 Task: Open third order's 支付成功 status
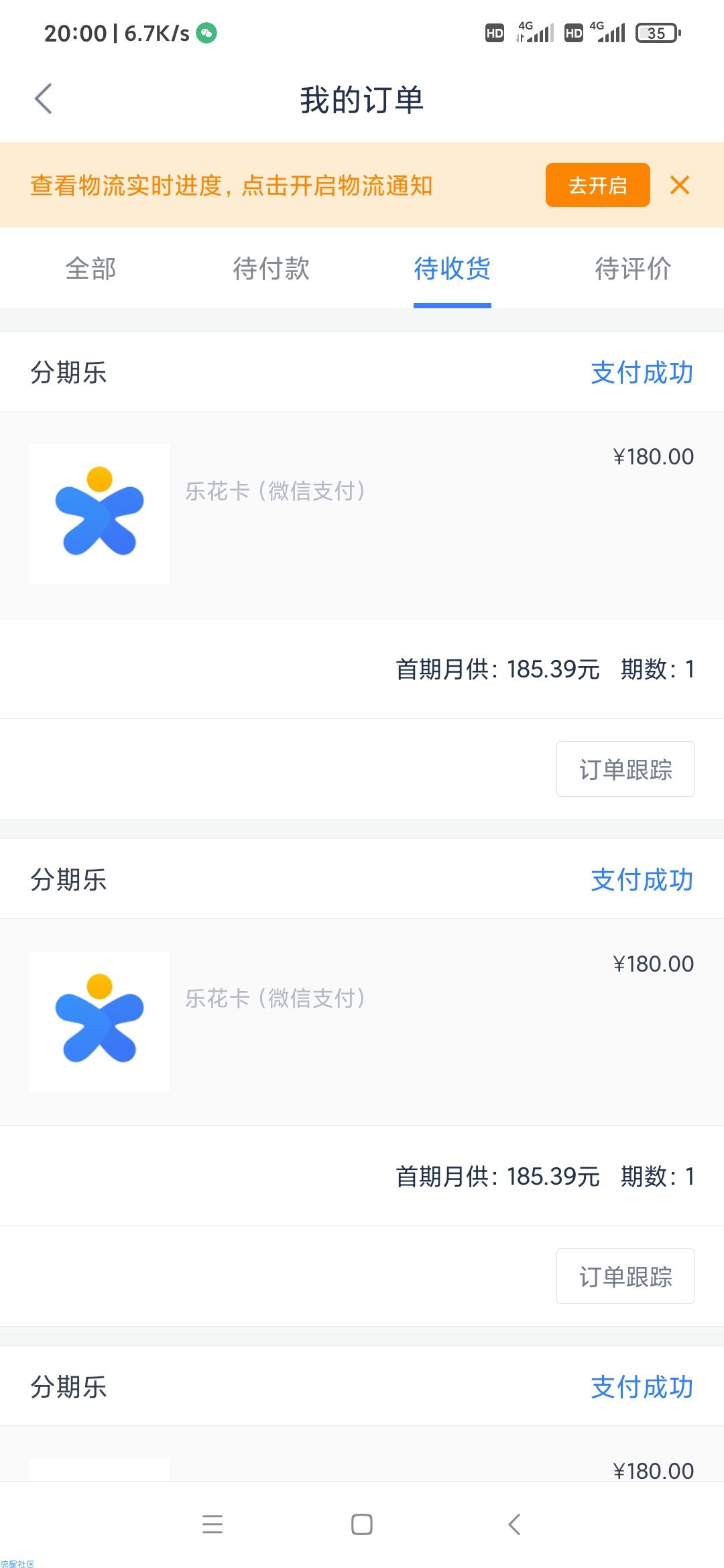(642, 1387)
